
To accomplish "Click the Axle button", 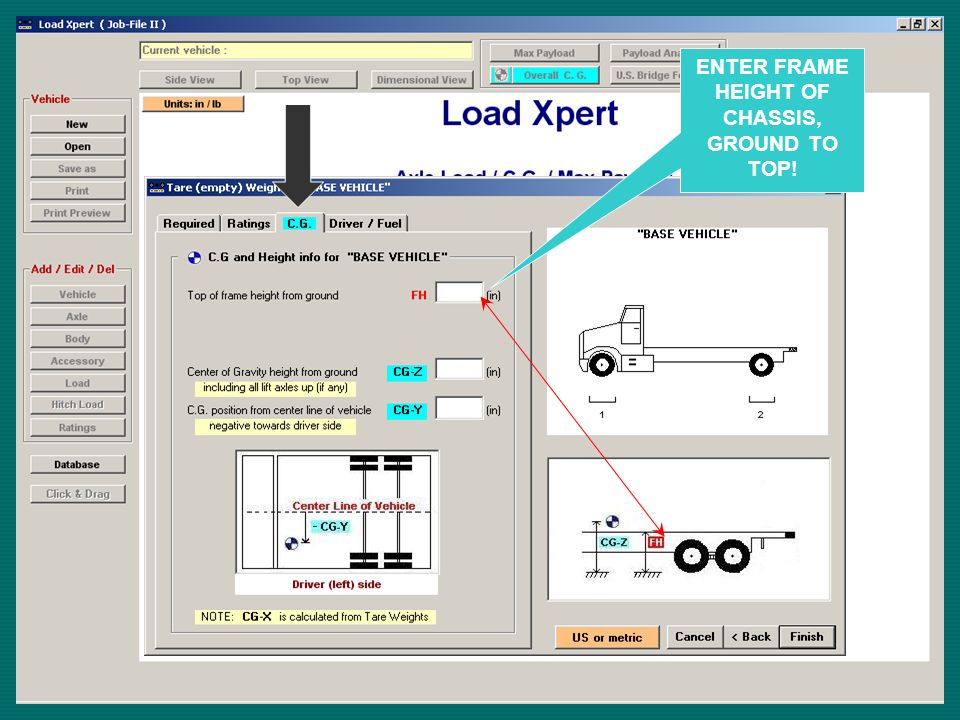I will pyautogui.click(x=77, y=317).
